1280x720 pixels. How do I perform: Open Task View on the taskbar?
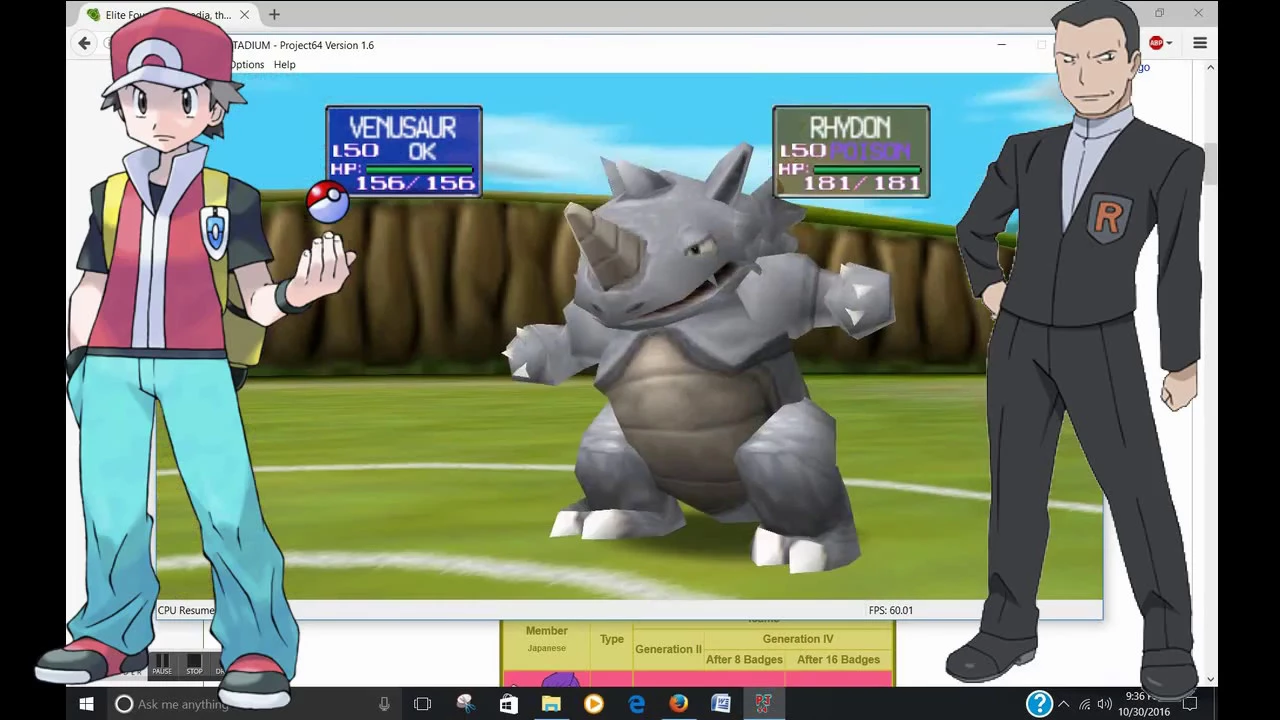(422, 704)
